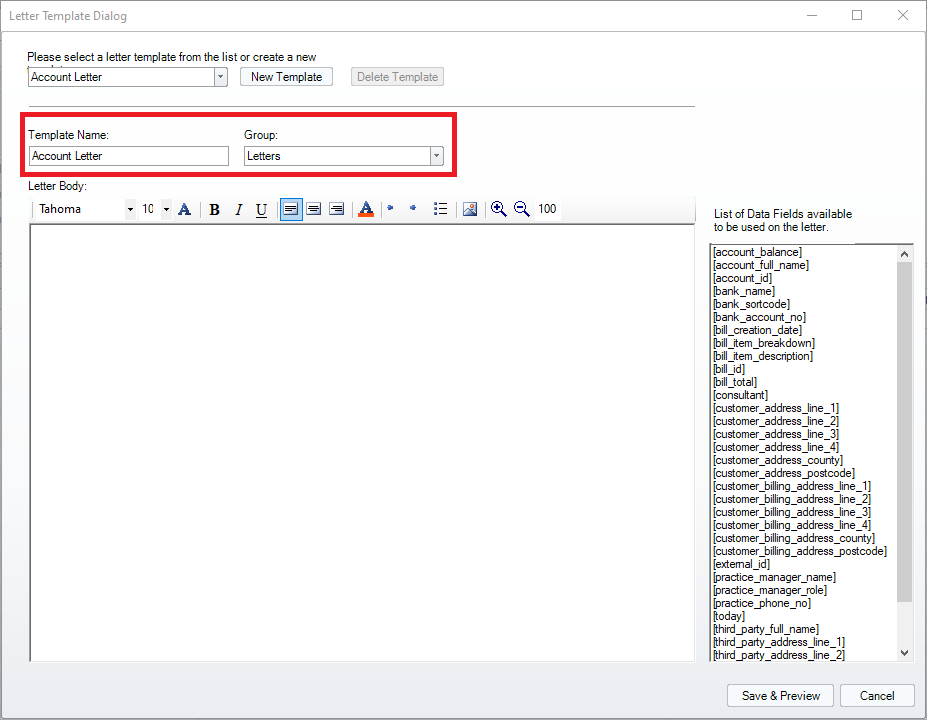Click the New Template button
The height and width of the screenshot is (720, 927).
(x=286, y=77)
